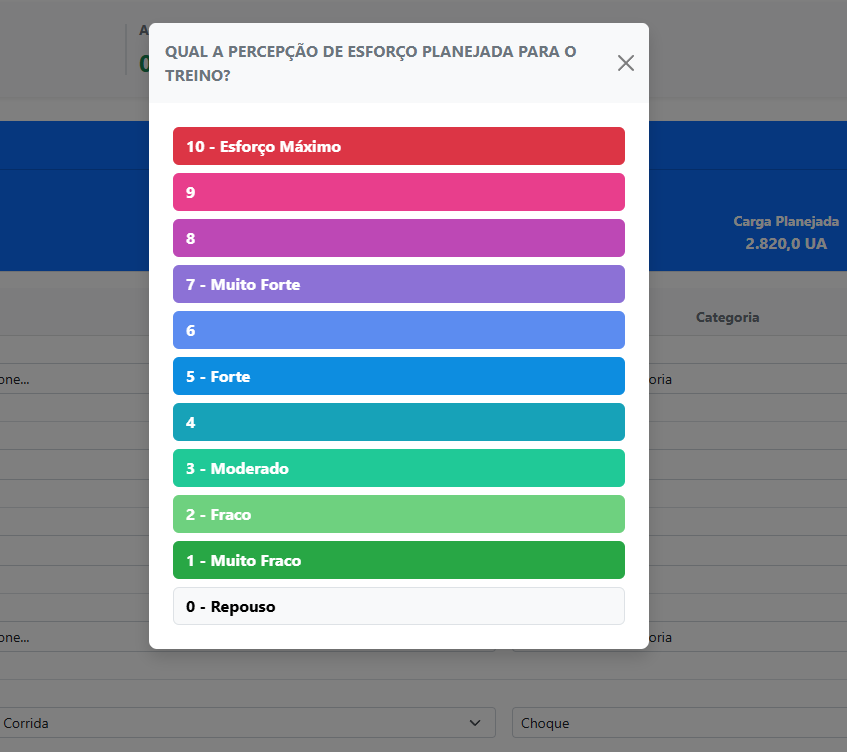Choose effort level 9 in pink

[x=398, y=192]
